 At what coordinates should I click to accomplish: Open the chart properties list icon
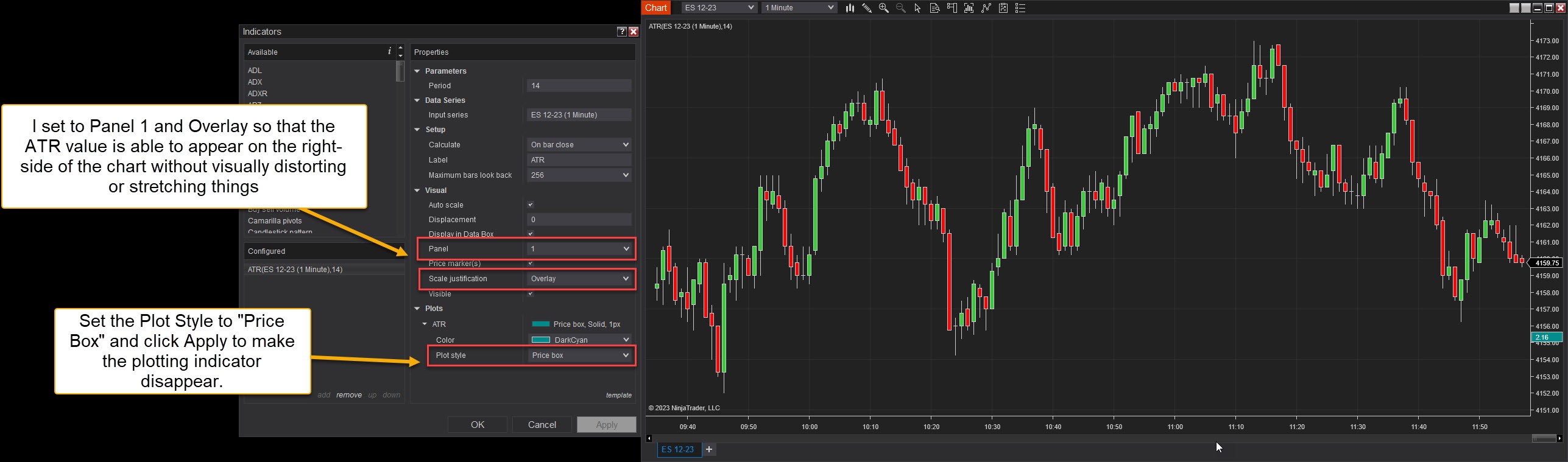1020,8
